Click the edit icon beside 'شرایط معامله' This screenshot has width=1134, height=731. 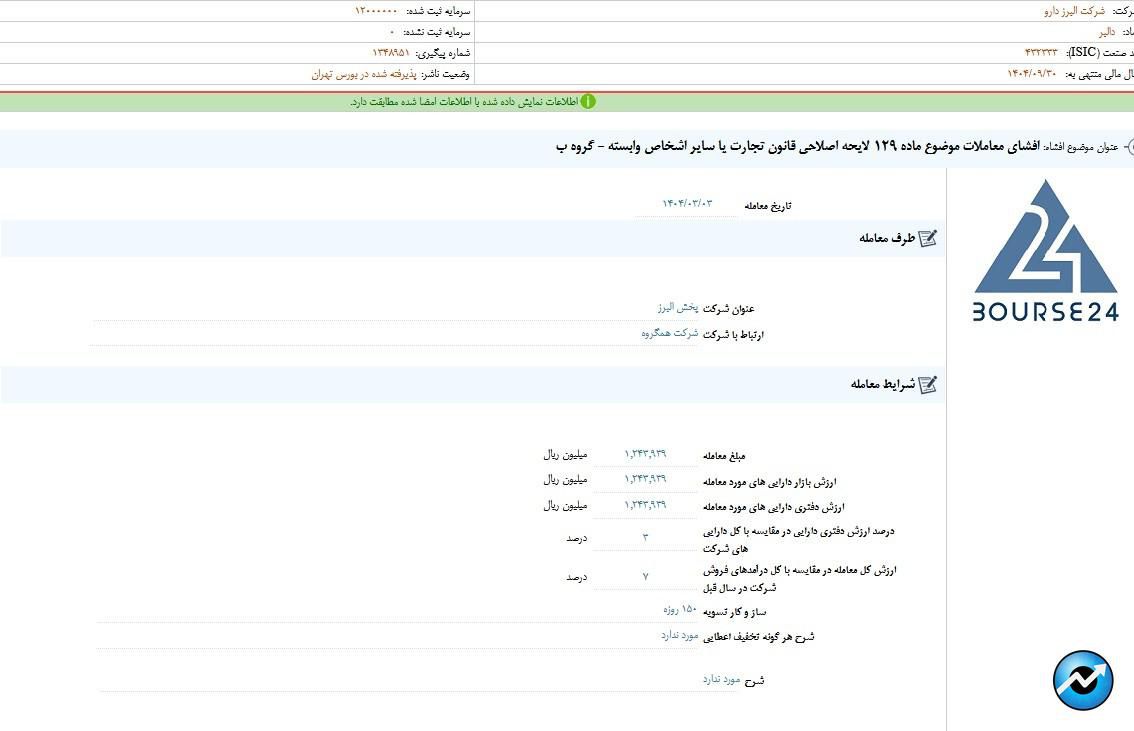pyautogui.click(x=928, y=385)
